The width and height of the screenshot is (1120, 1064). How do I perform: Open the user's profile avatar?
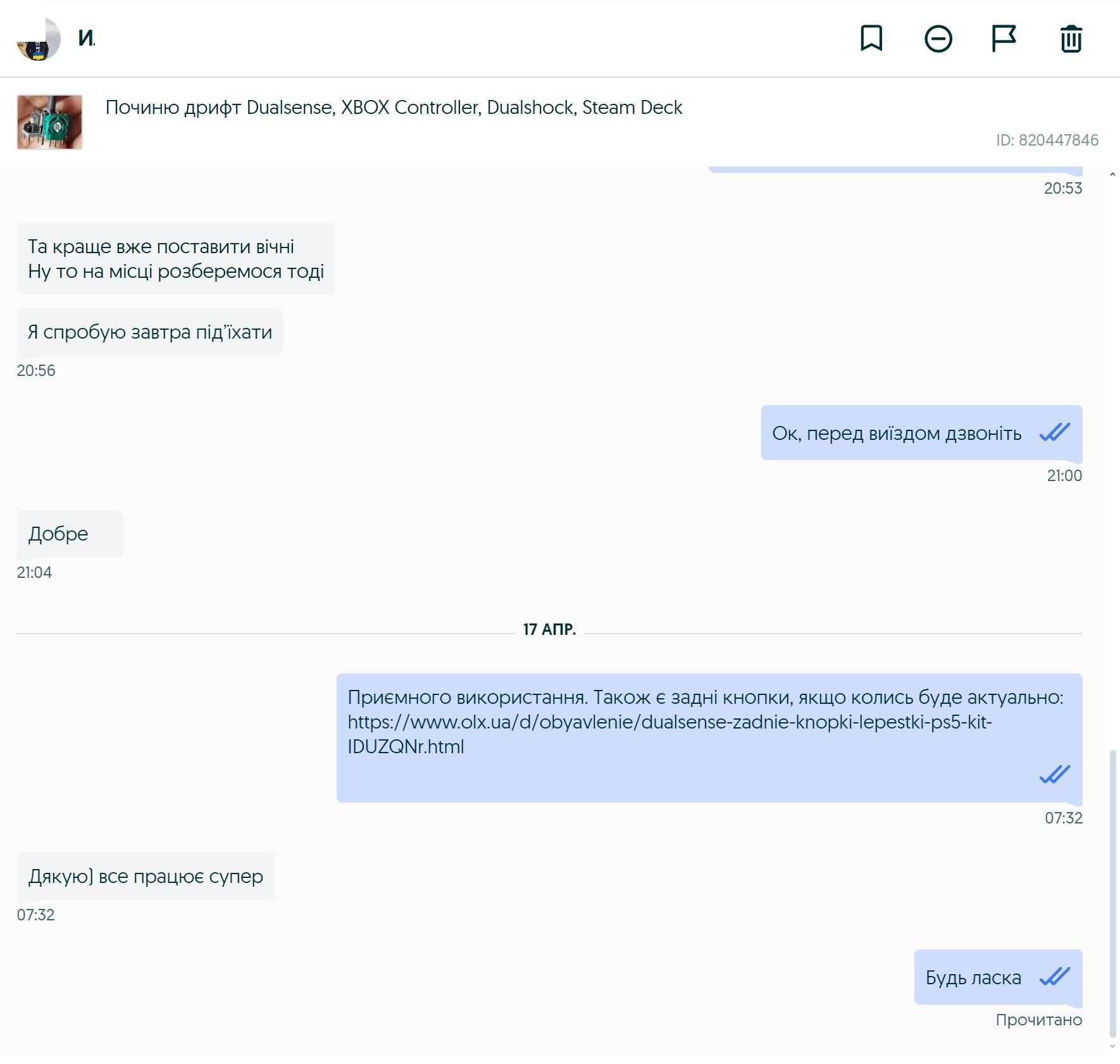39,39
